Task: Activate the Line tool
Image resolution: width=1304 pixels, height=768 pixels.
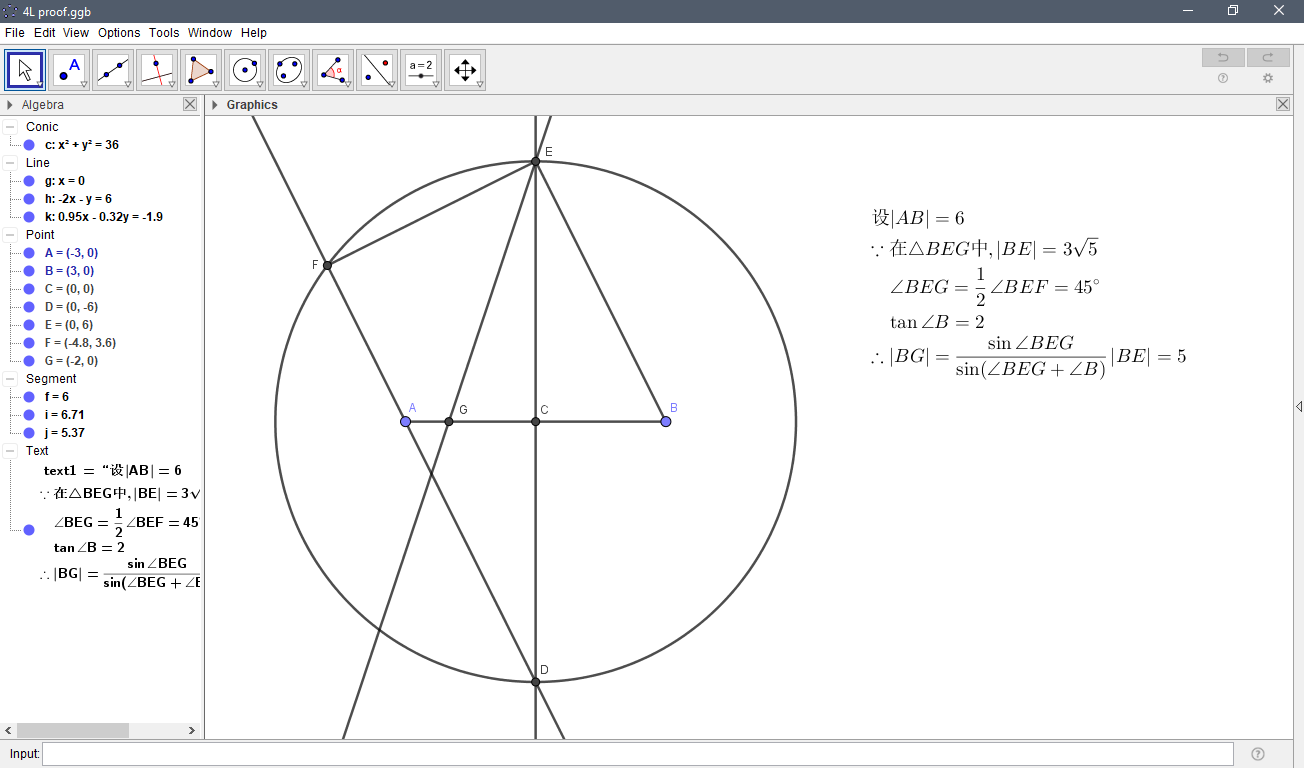Action: tap(113, 69)
